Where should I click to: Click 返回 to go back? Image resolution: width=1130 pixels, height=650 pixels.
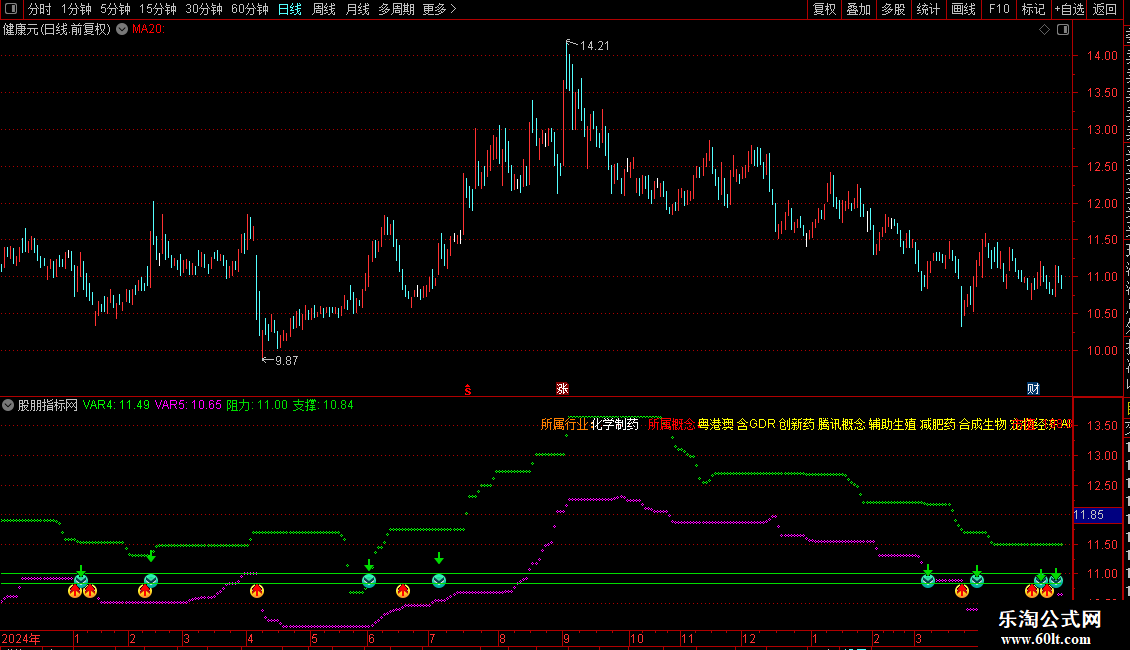(1105, 9)
